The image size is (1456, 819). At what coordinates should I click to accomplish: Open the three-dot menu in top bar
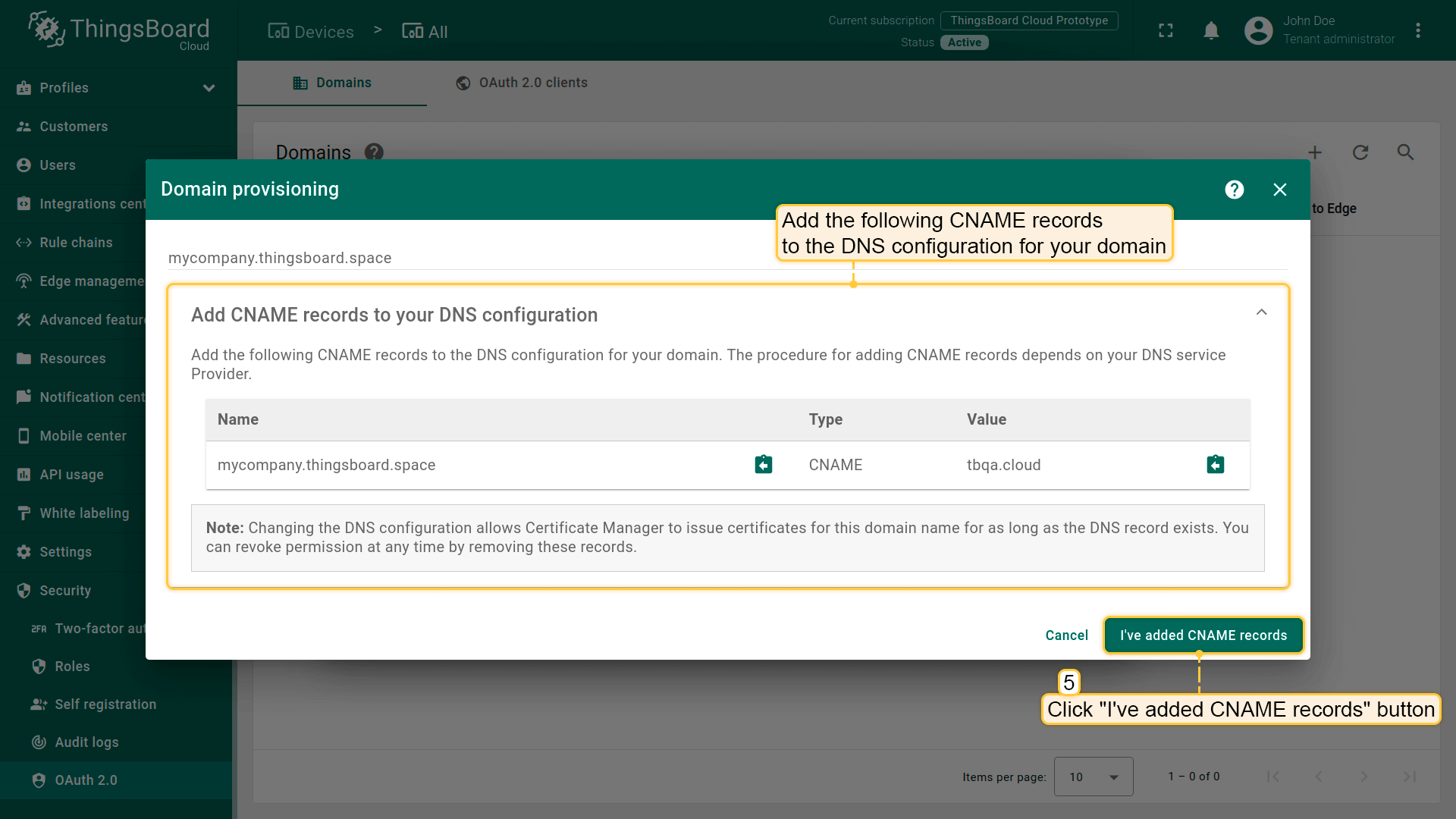1417,31
